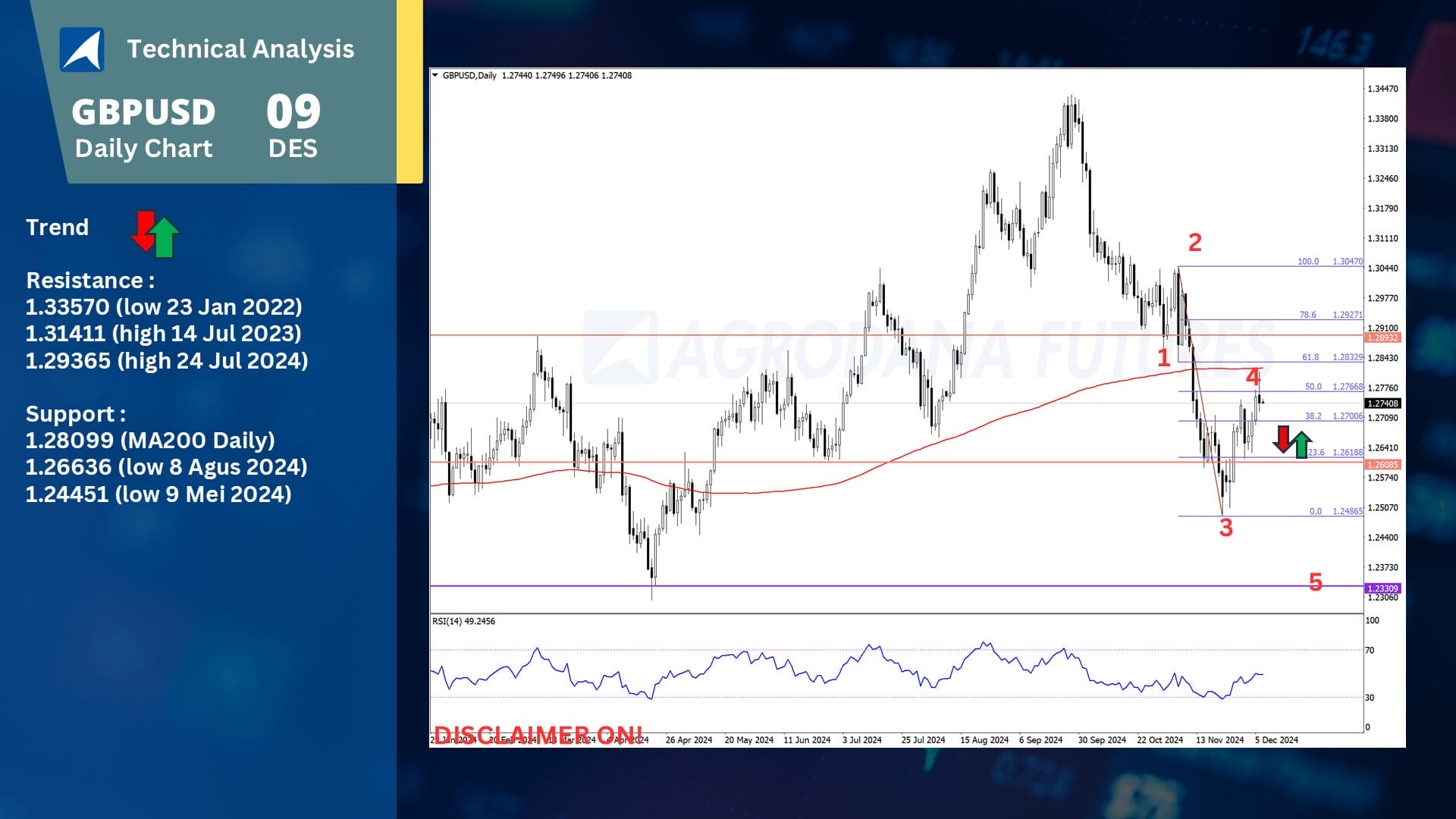Click the Fibonacci 61.8 level label

pos(1310,357)
